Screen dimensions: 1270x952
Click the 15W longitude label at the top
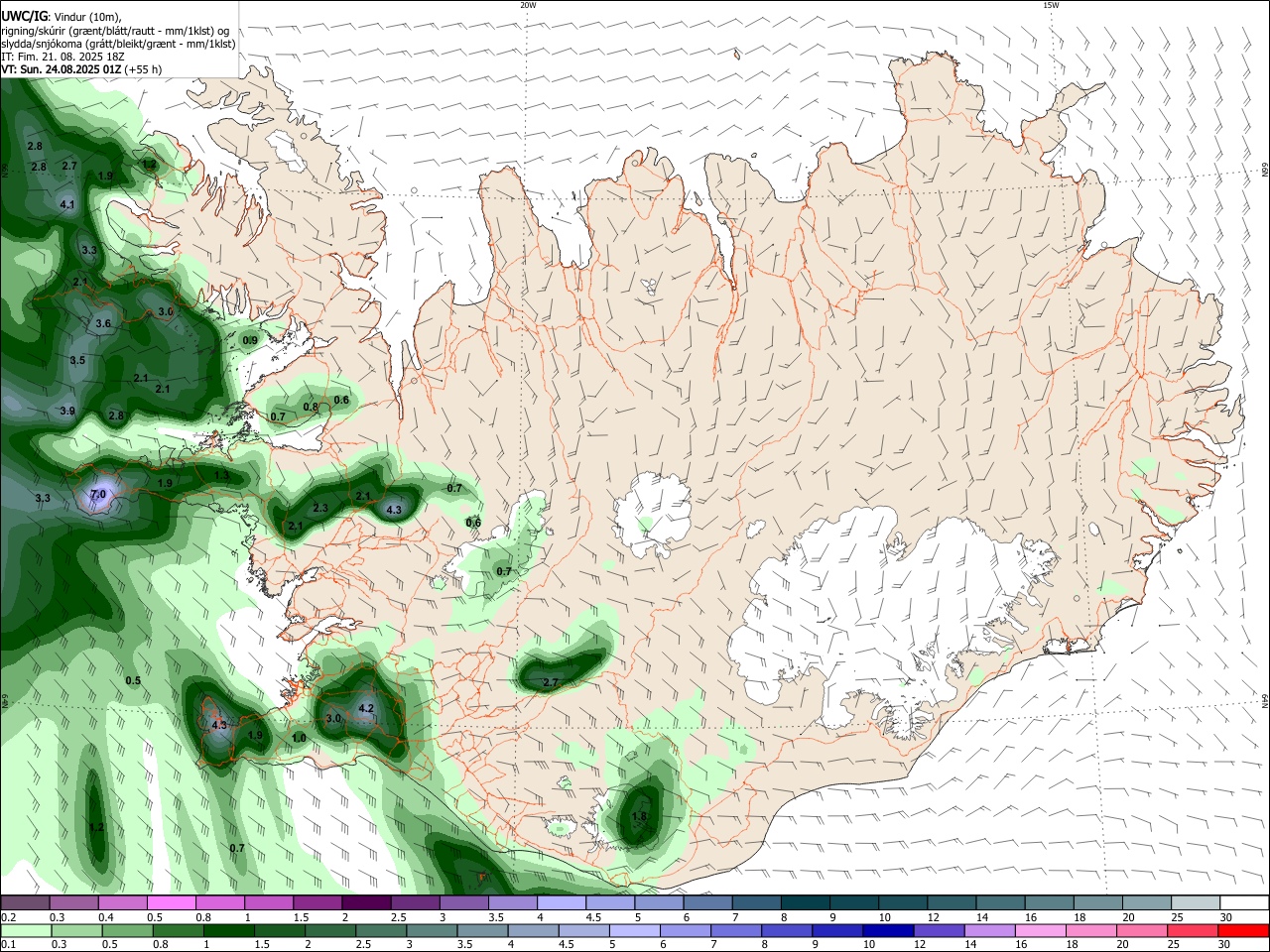coord(1050,5)
